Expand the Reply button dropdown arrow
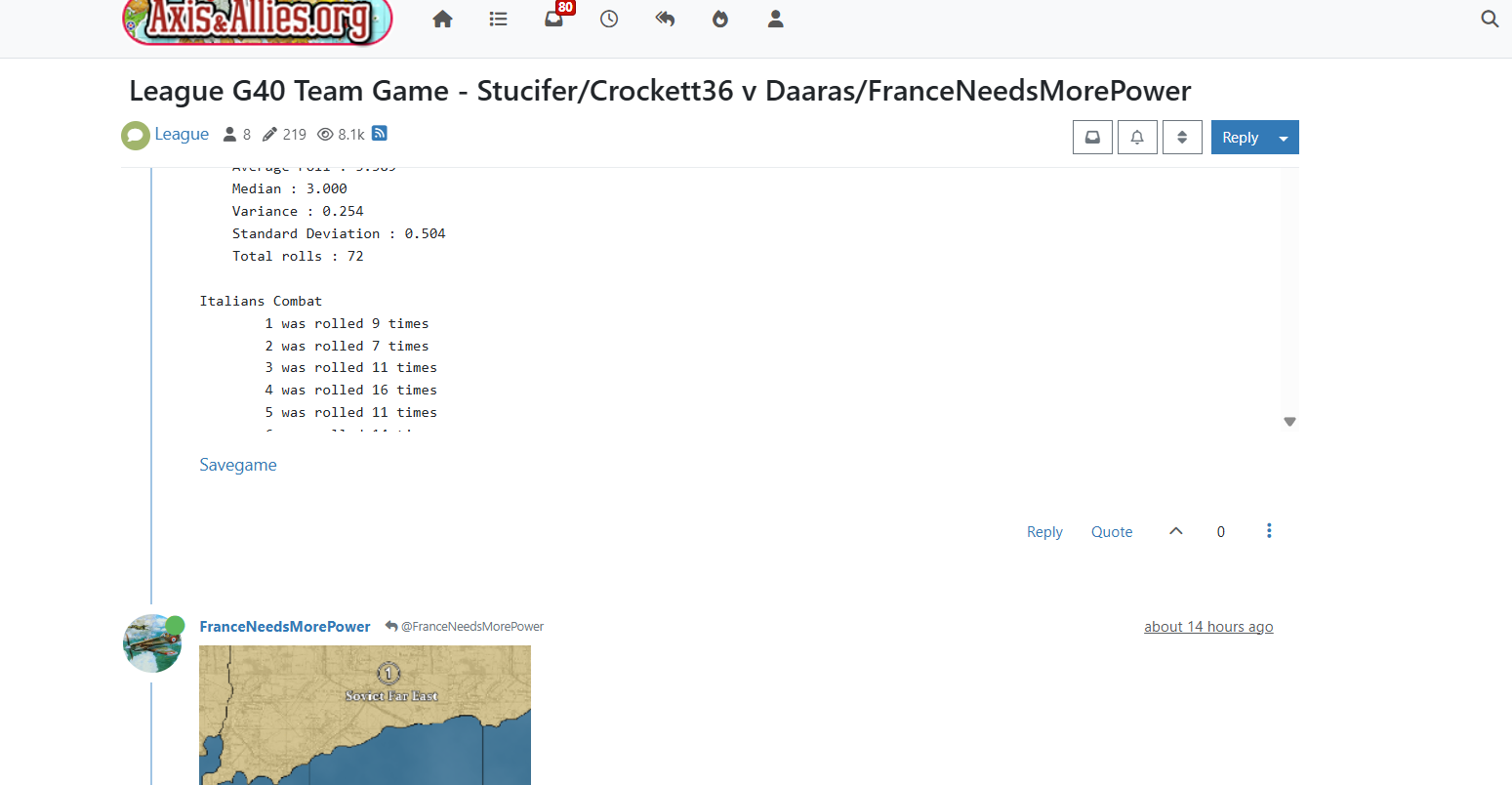The width and height of the screenshot is (1512, 785). [1284, 138]
